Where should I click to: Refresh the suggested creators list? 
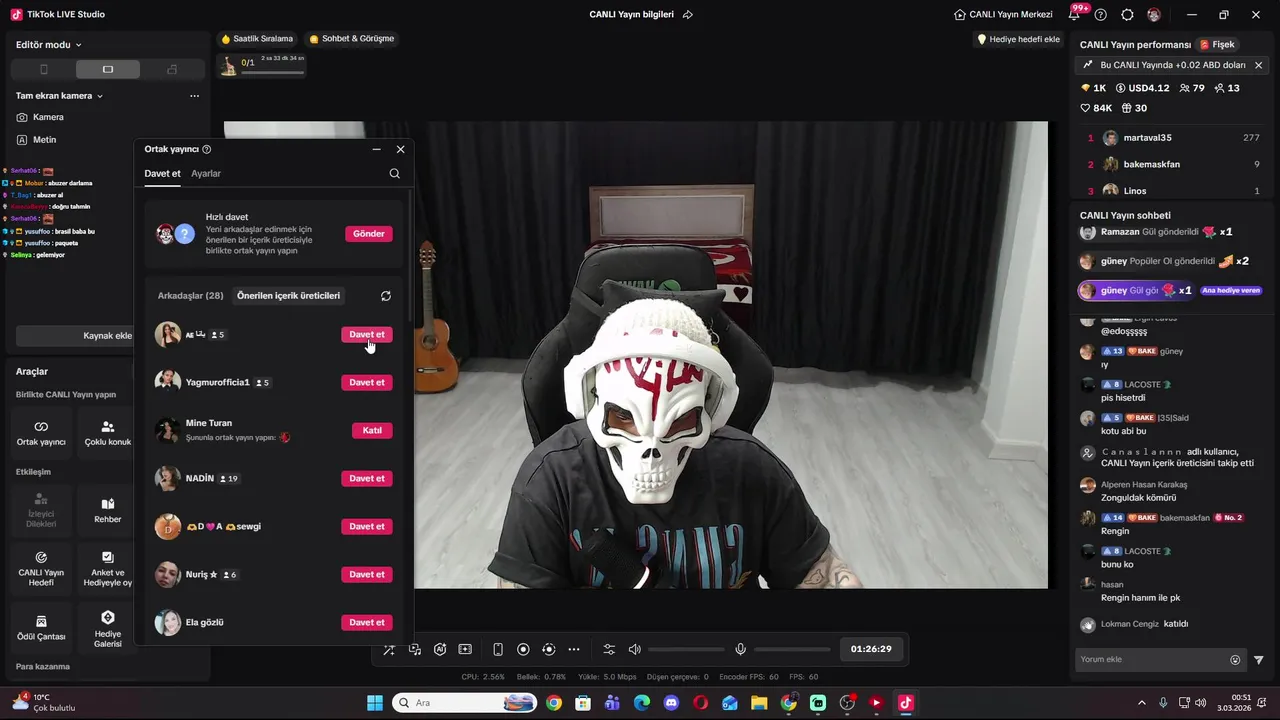[x=386, y=296]
